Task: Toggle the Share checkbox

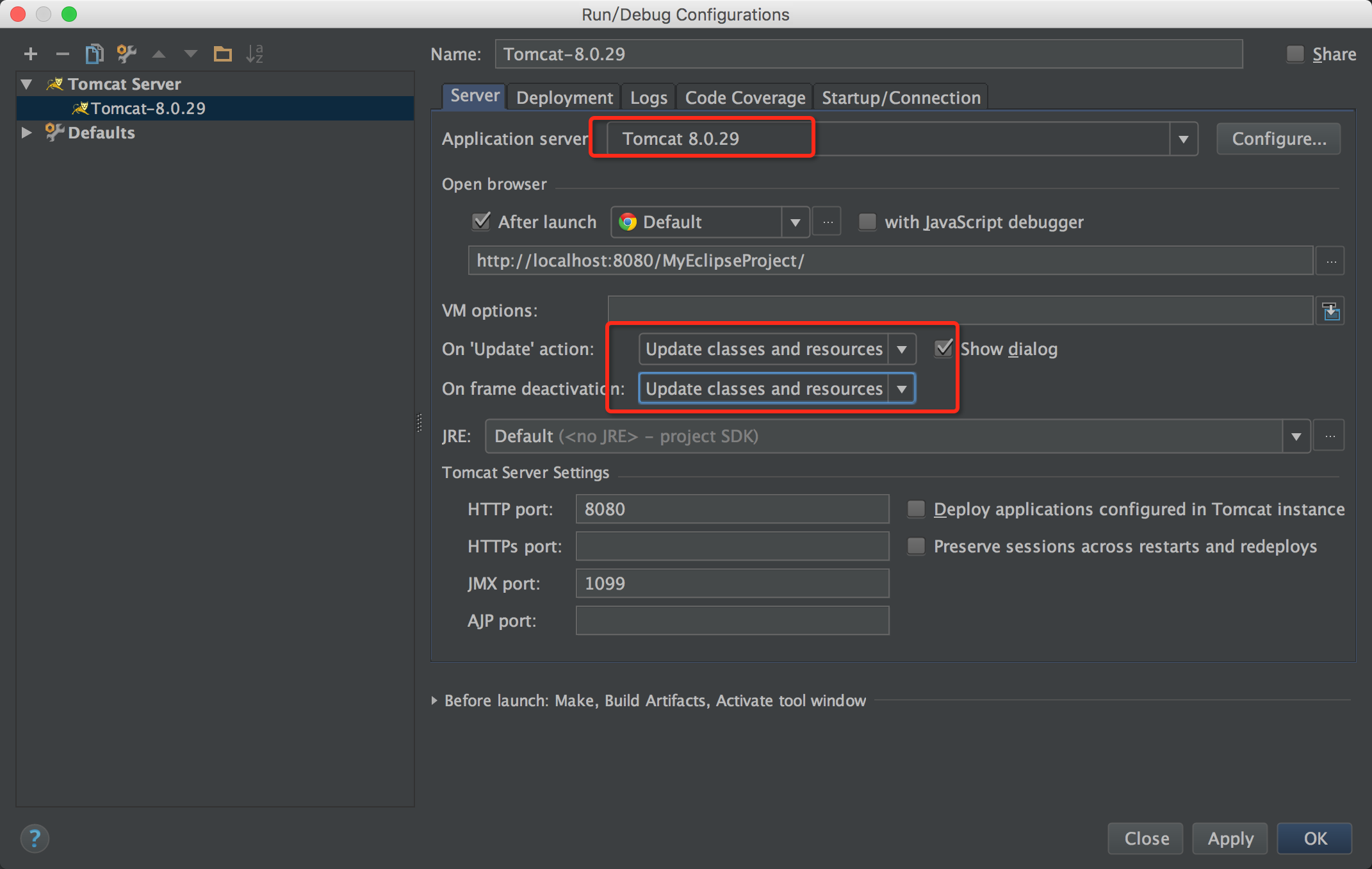Action: [x=1295, y=54]
